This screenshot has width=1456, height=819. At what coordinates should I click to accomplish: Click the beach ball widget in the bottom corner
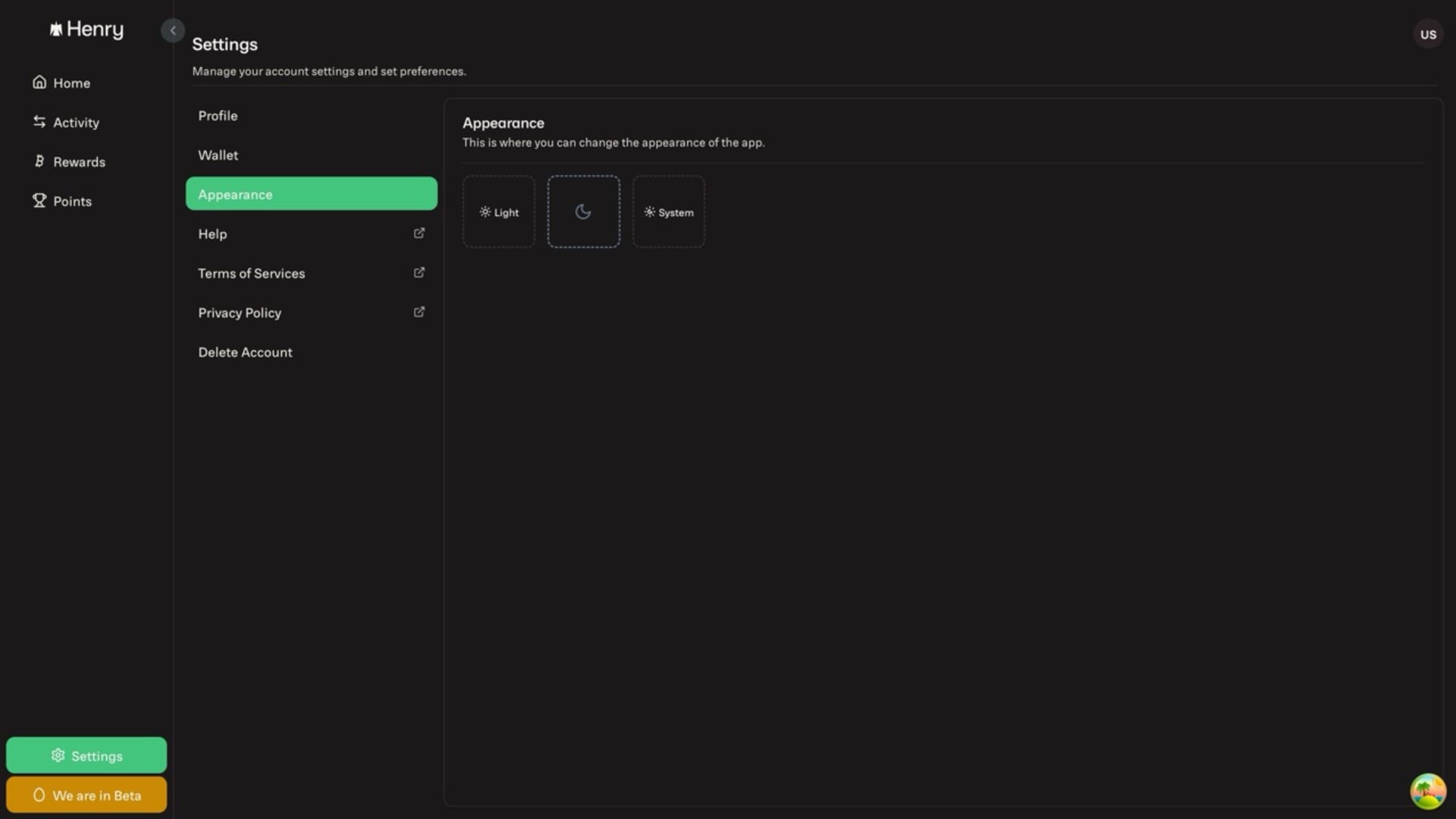click(x=1427, y=791)
